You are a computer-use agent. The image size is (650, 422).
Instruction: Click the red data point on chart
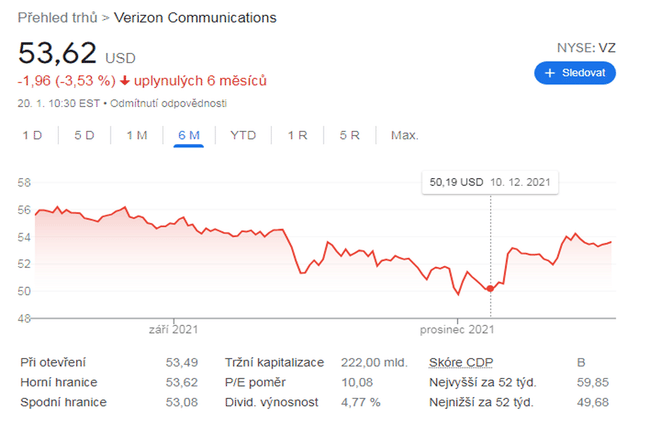(490, 288)
